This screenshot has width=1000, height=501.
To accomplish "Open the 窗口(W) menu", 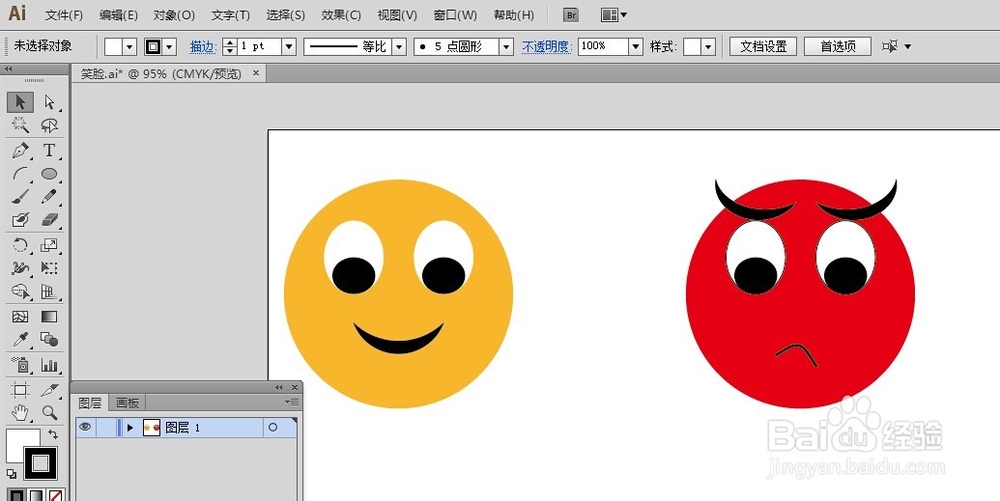I will pos(455,15).
